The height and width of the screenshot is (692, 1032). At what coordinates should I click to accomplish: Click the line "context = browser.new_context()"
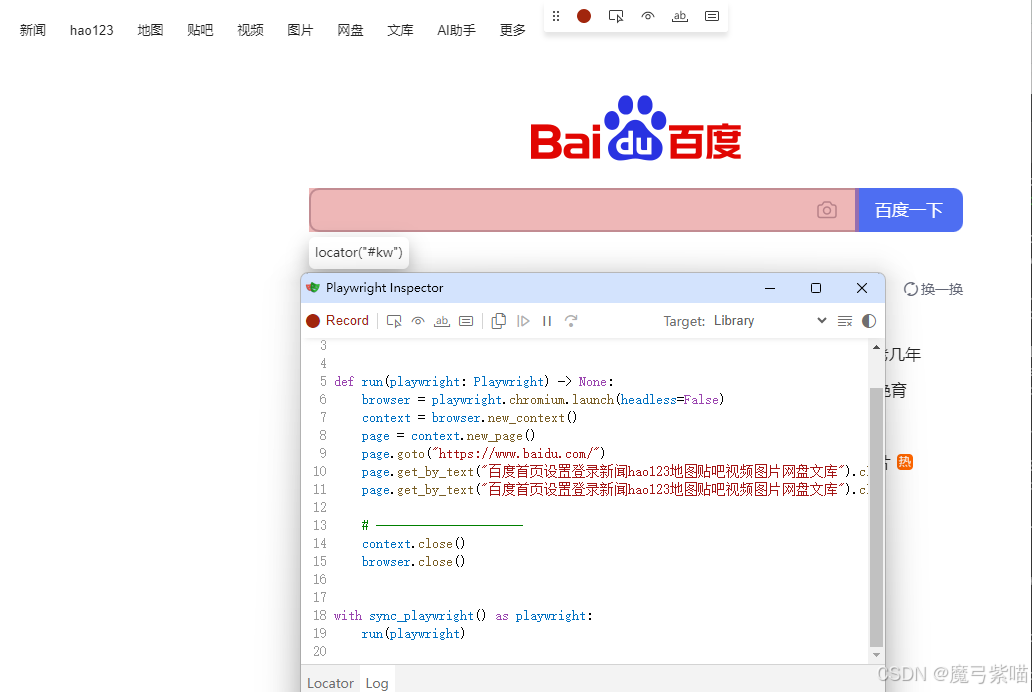(x=469, y=418)
